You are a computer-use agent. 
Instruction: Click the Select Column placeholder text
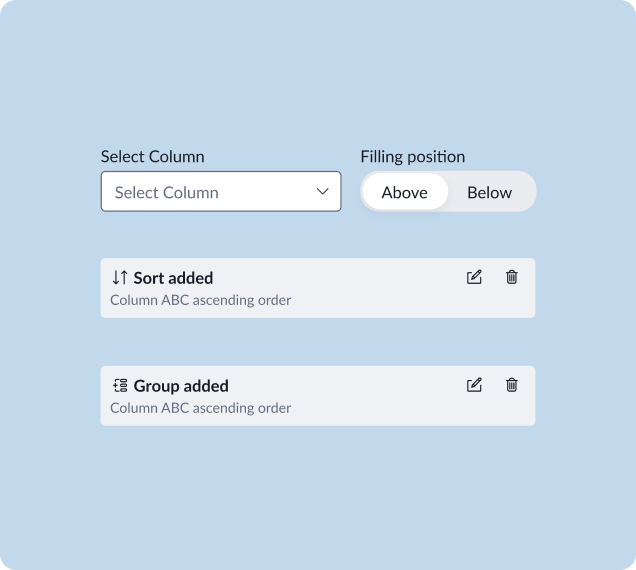pyautogui.click(x=166, y=192)
